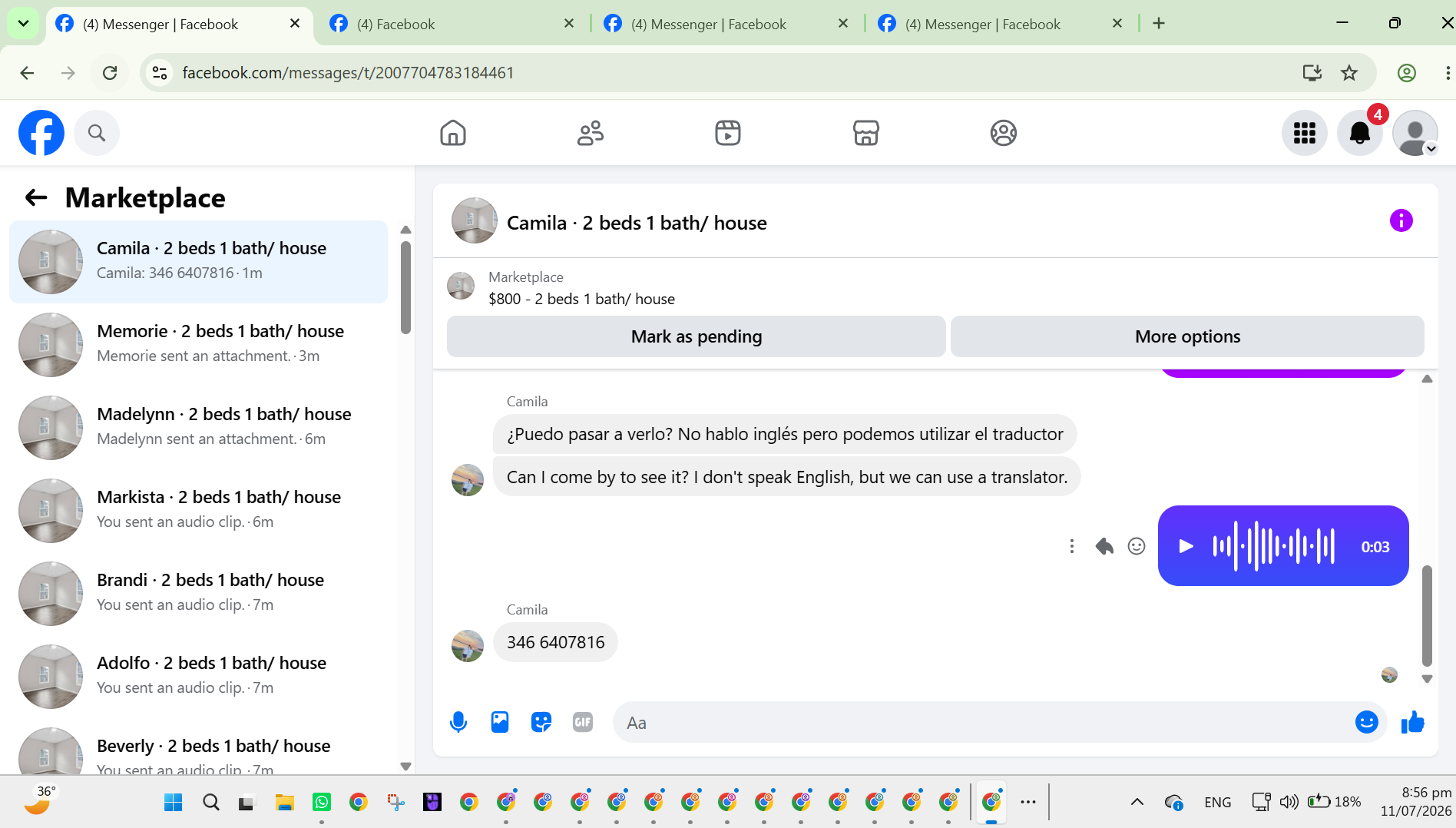Open the Chrome profile icon
The width and height of the screenshot is (1456, 828).
[x=1407, y=73]
